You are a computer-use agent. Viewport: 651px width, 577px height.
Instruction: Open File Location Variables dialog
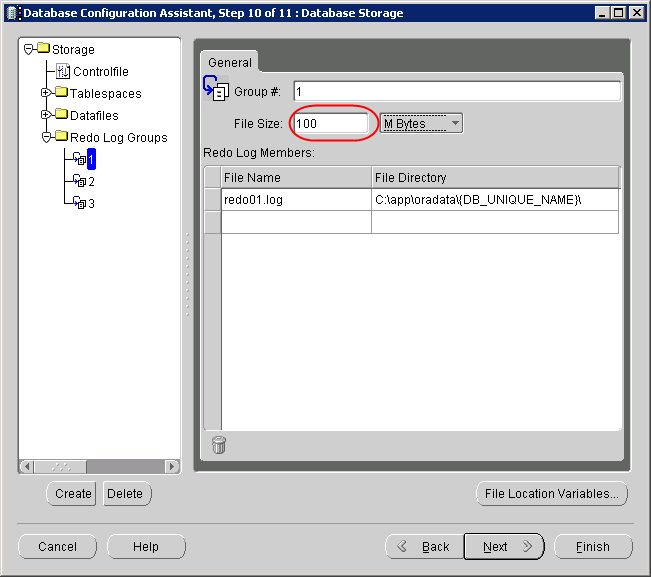point(552,494)
